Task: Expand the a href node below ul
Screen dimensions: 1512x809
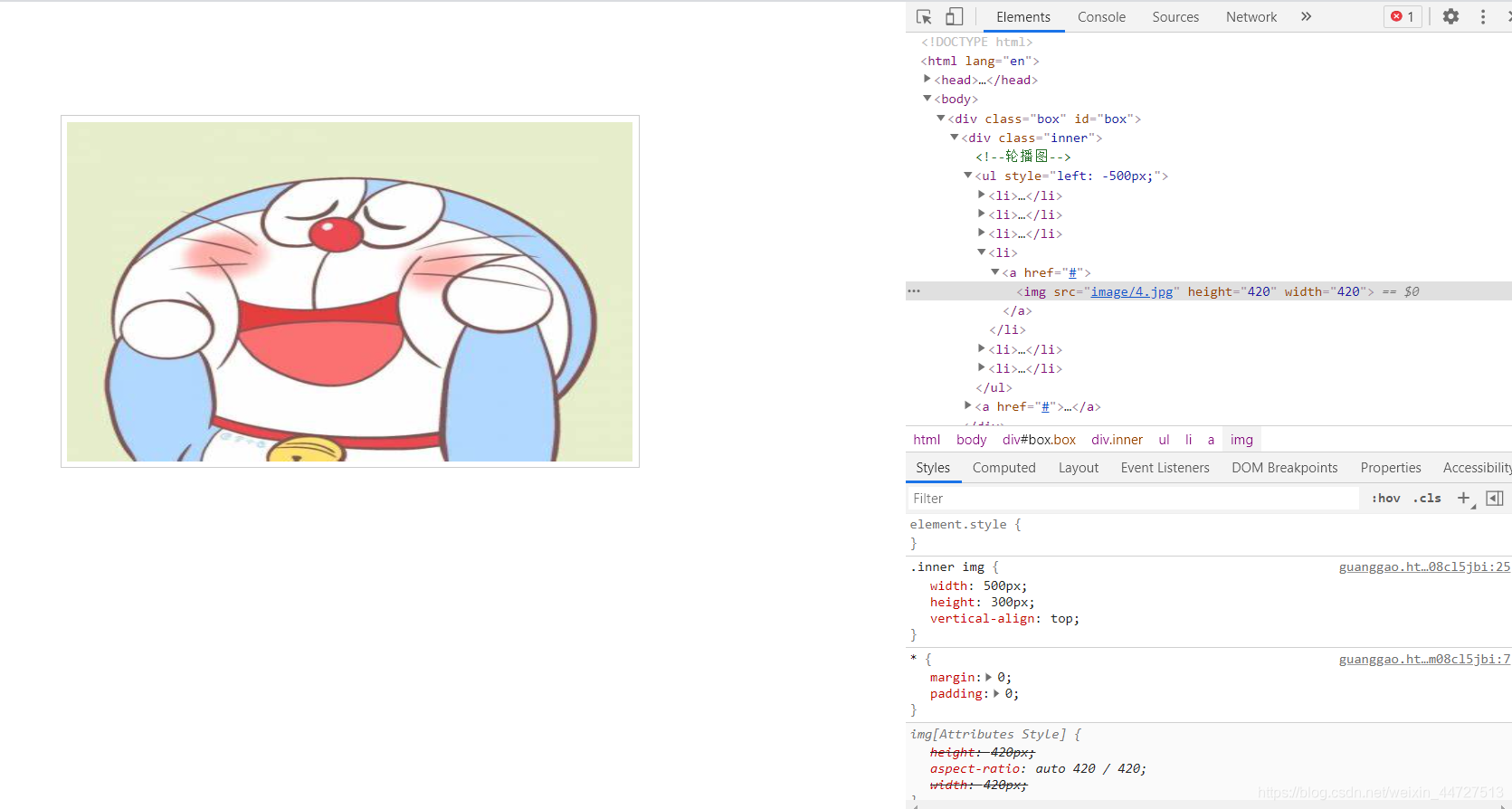Action: tap(967, 406)
